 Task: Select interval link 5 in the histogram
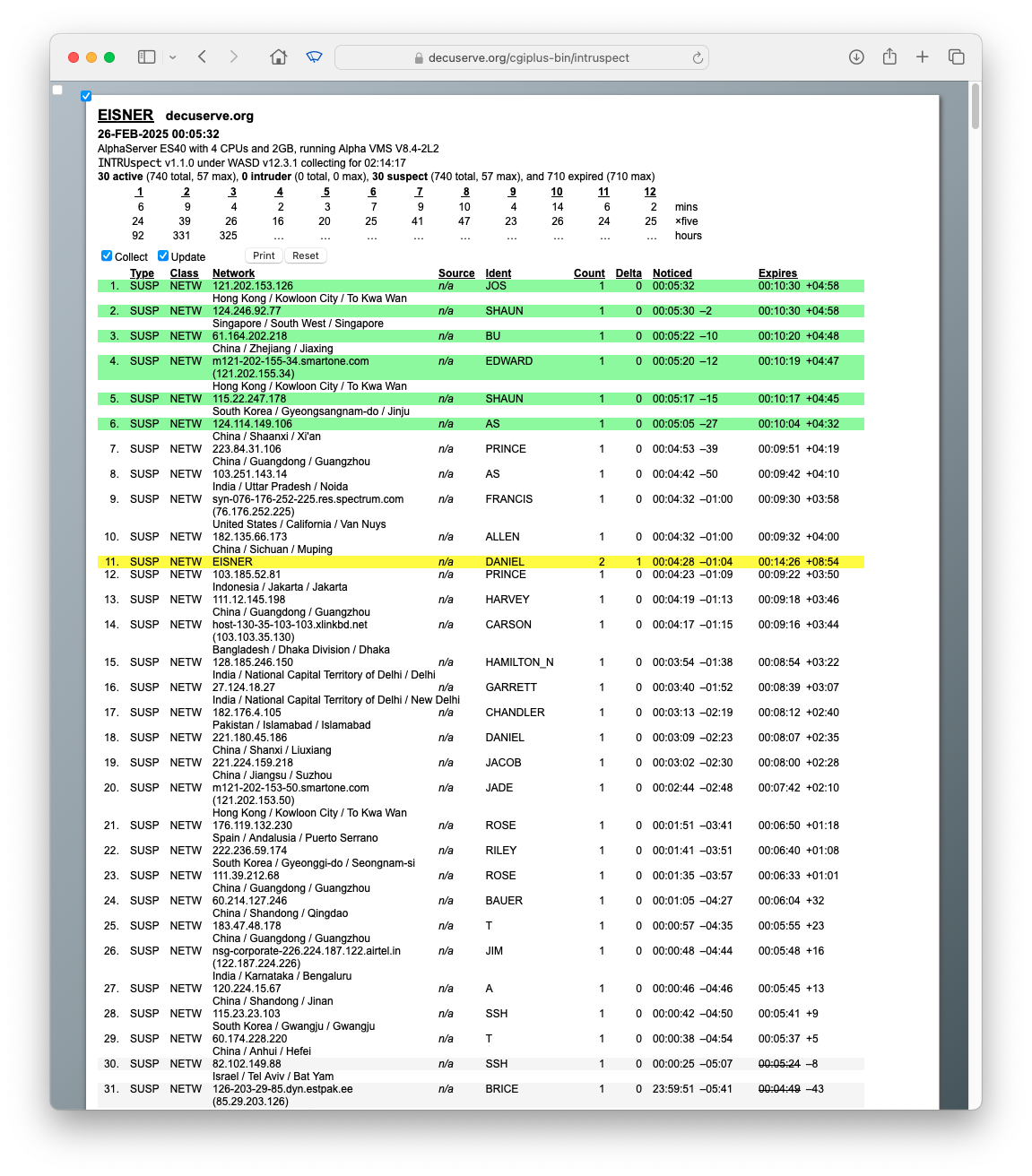click(x=325, y=192)
